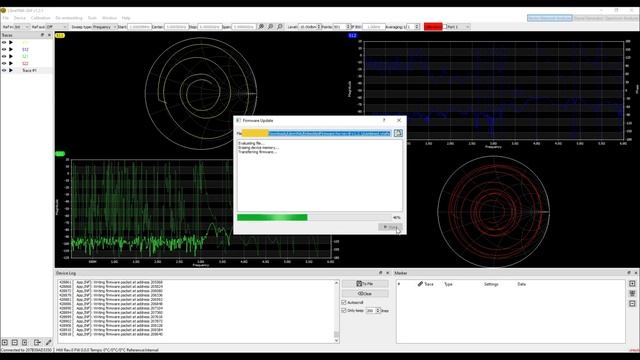
Task: Toggle visibility eye of S22 trace
Action: 4,63
